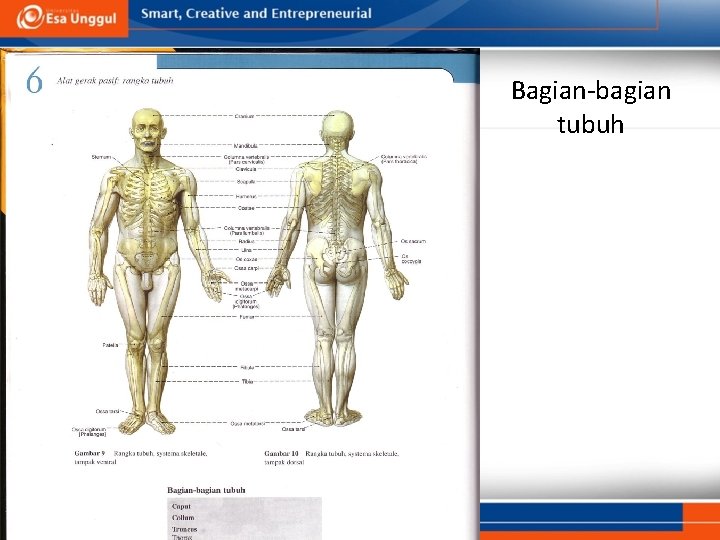
Task: Click the Esa Unggul logo
Action: click(67, 17)
